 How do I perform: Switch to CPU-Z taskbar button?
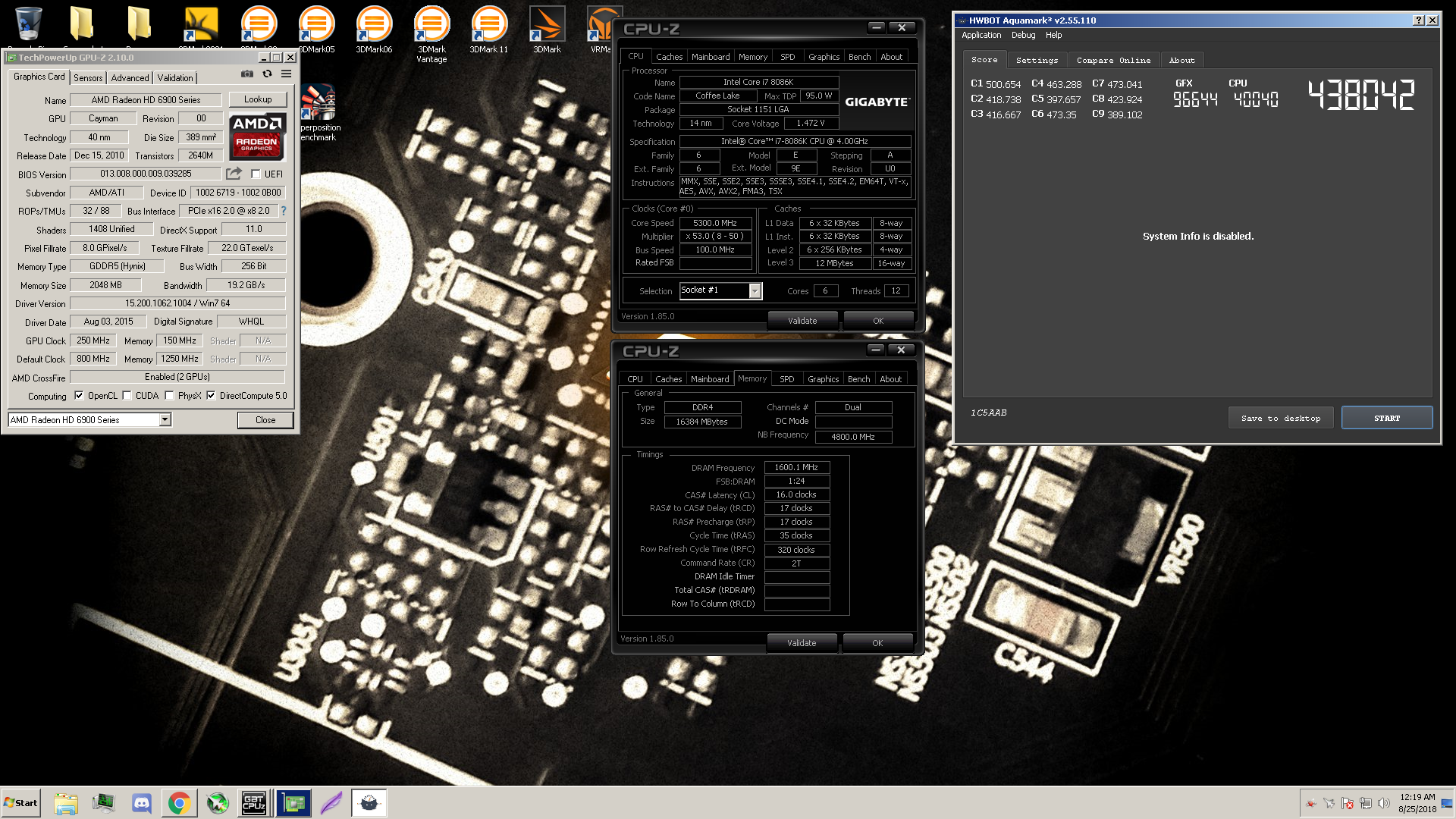tap(254, 803)
